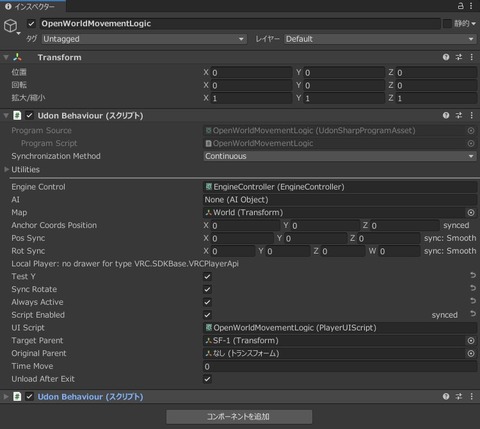Click the object name field OpenWorldMovementLogic
The width and height of the screenshot is (480, 429).
coord(240,24)
